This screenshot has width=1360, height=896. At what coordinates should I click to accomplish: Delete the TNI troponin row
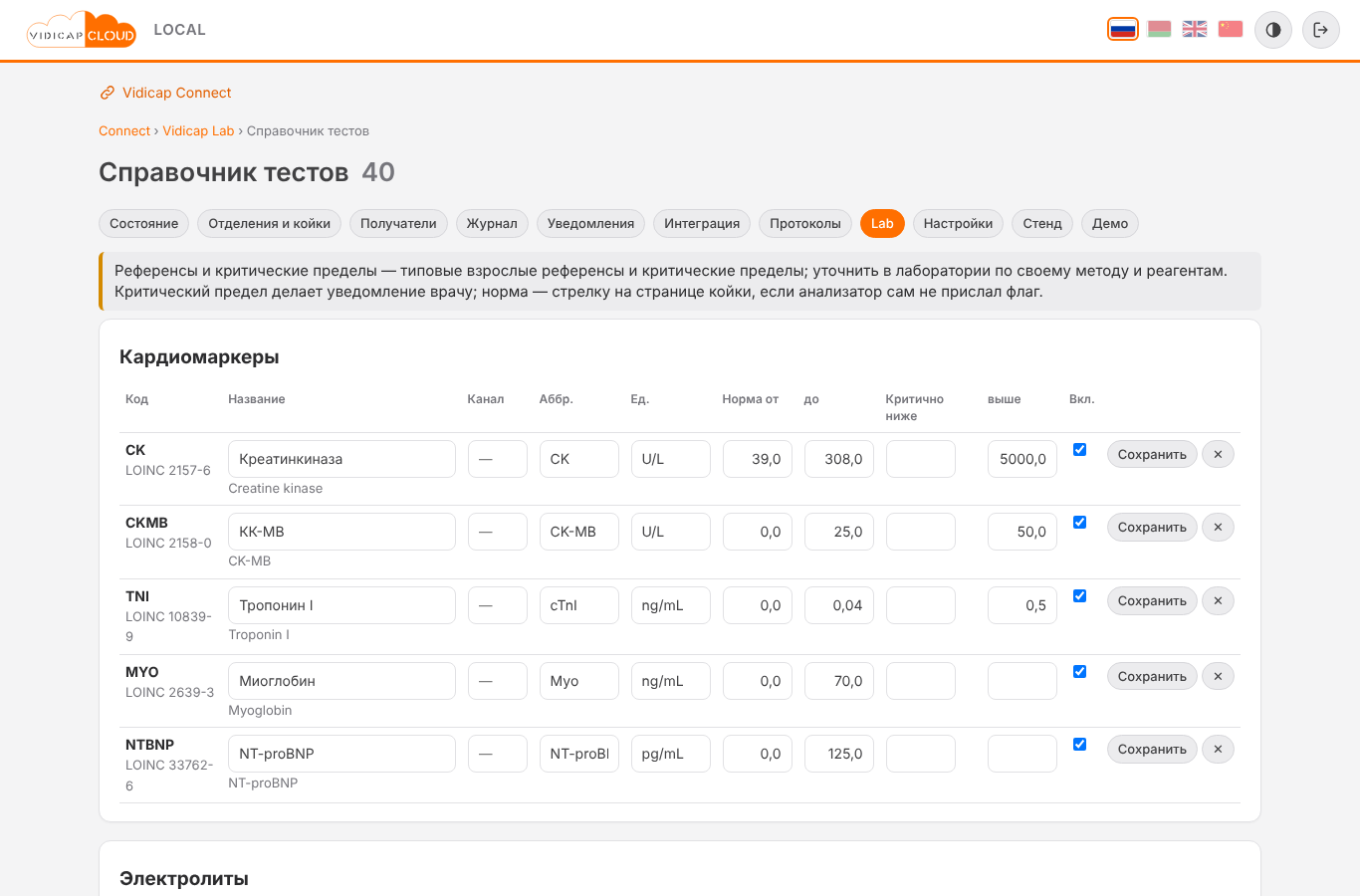[x=1218, y=600]
